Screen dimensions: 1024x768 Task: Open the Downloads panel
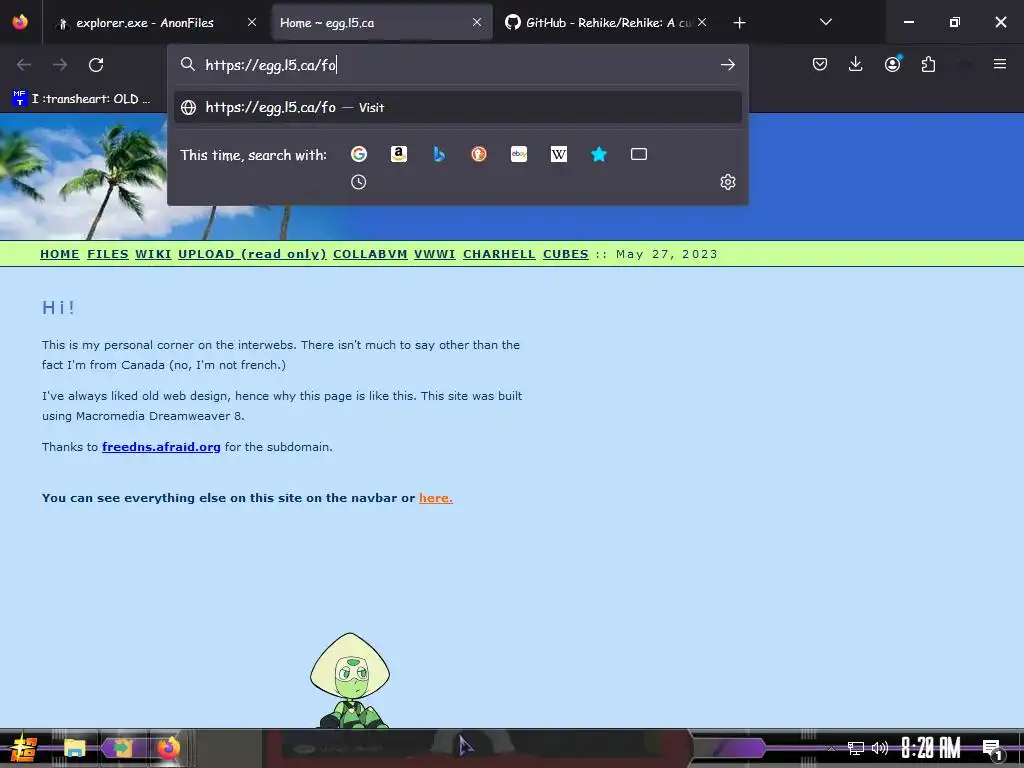[856, 64]
